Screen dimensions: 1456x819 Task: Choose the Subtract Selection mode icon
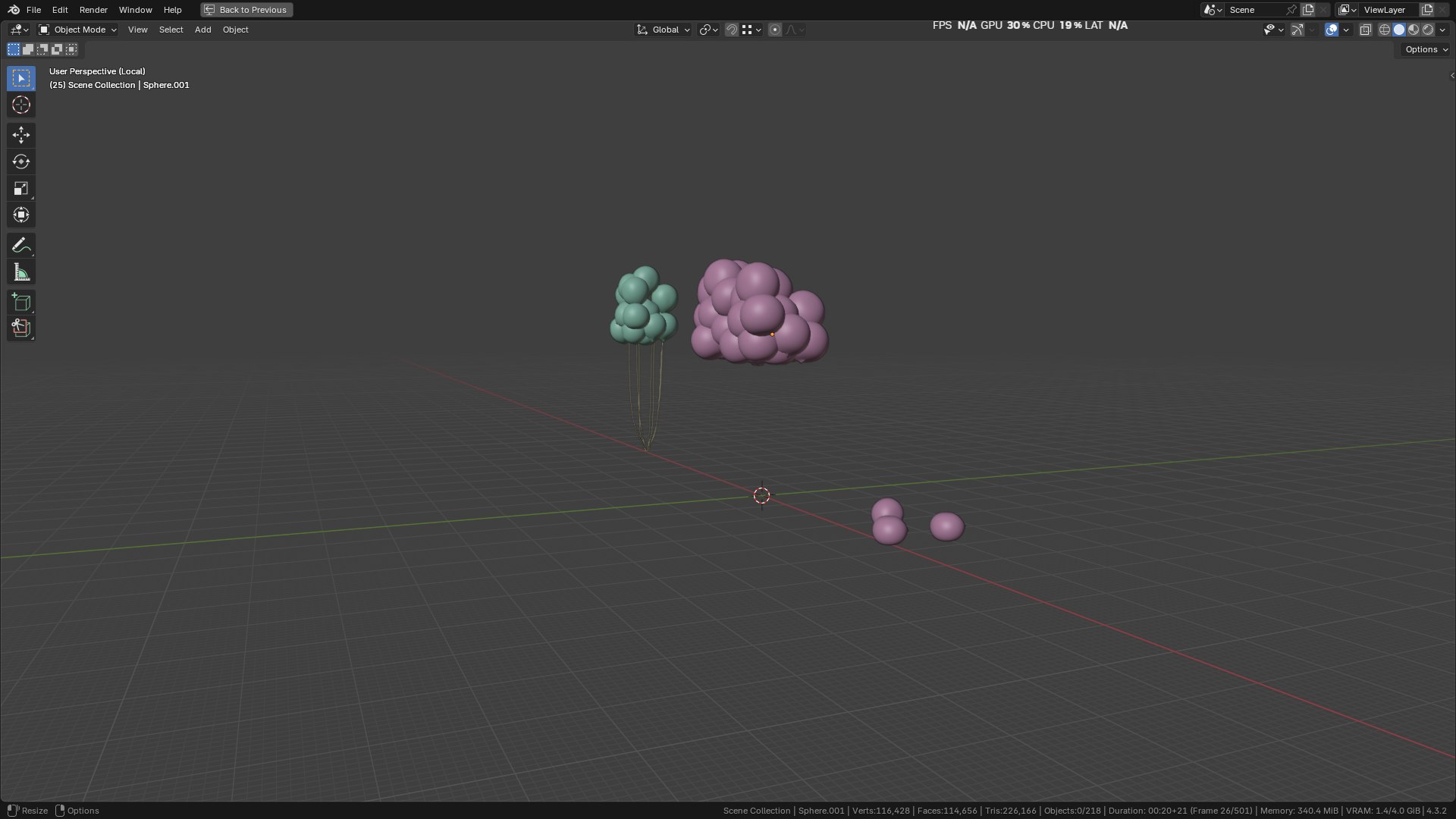click(42, 49)
